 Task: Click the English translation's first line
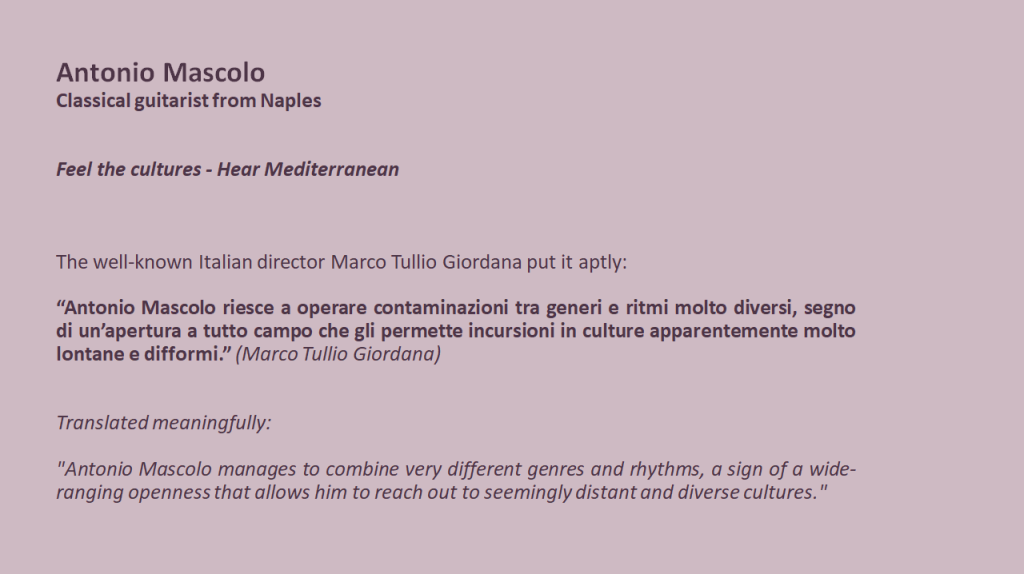[x=455, y=469]
